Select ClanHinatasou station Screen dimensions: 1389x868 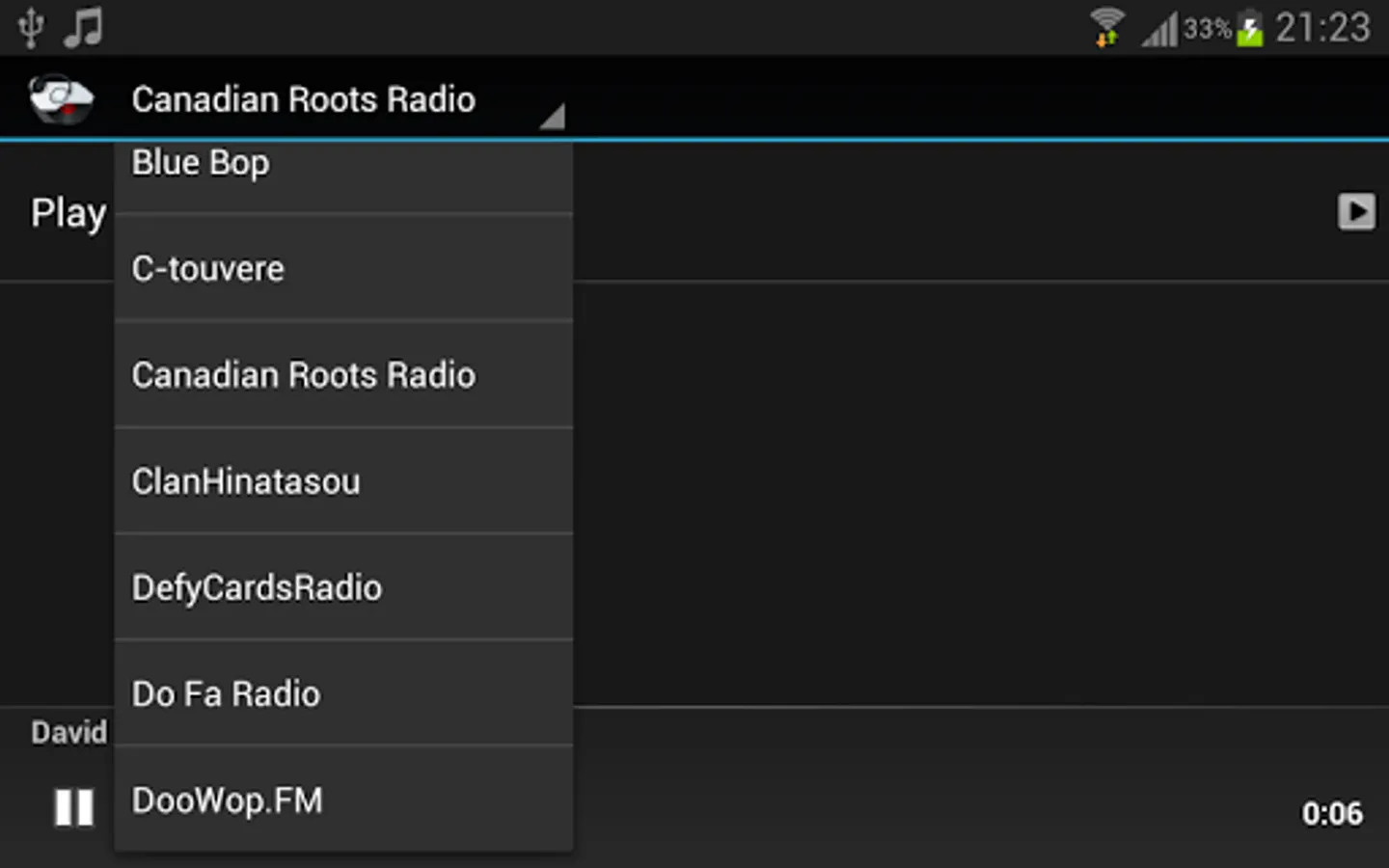(344, 480)
